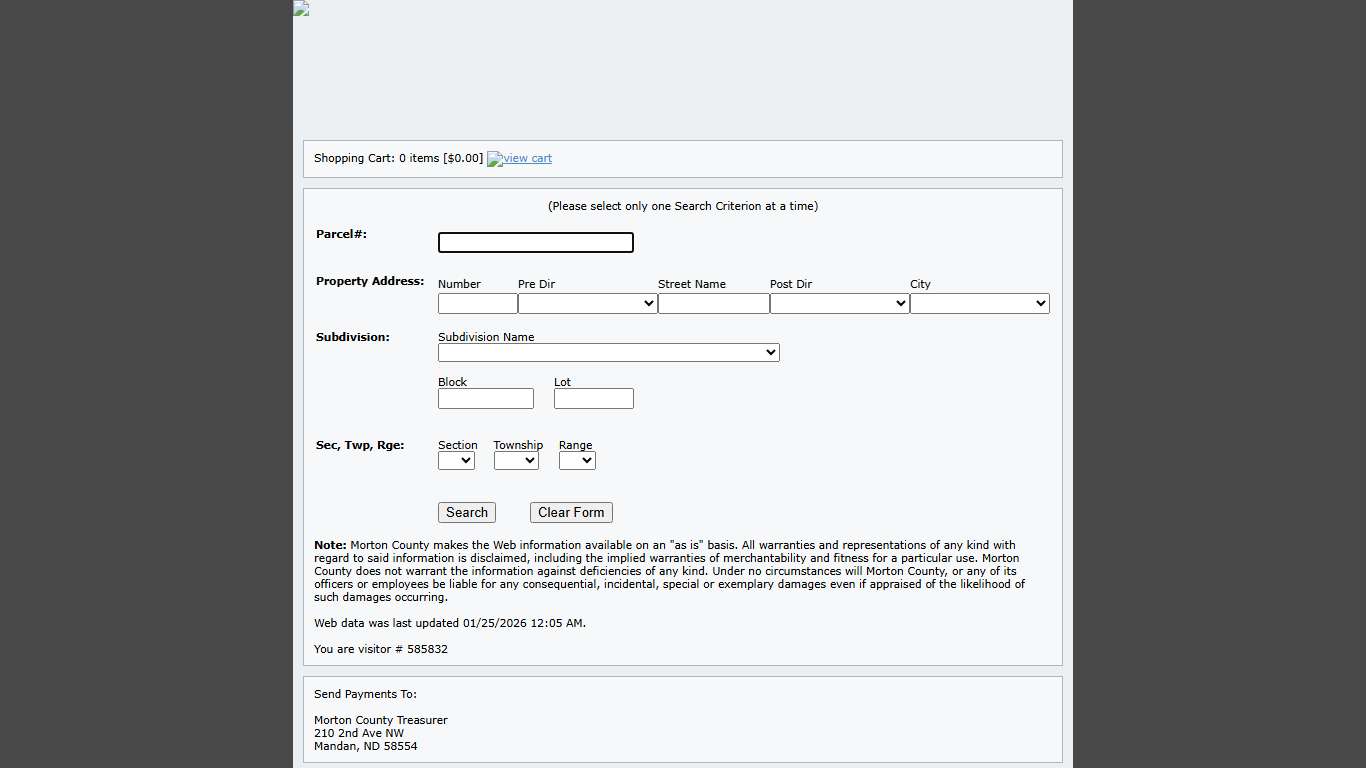Select the Property Address label
The height and width of the screenshot is (768, 1366).
(369, 281)
